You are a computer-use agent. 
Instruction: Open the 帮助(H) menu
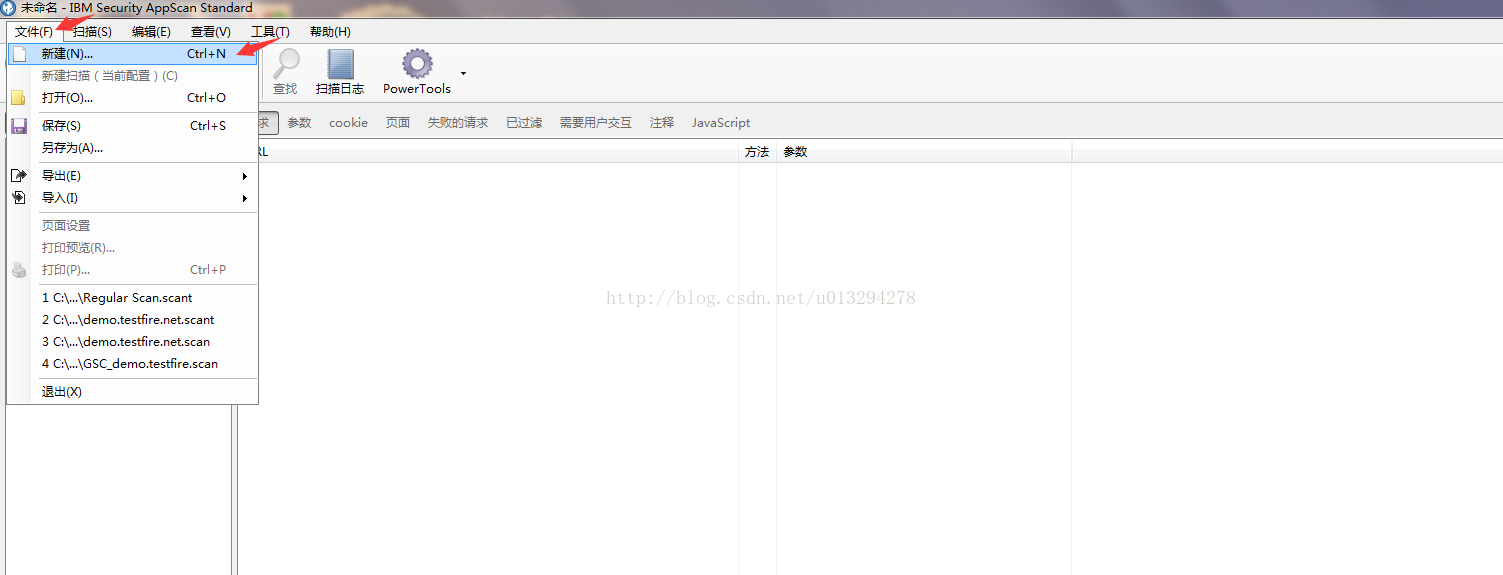[330, 32]
